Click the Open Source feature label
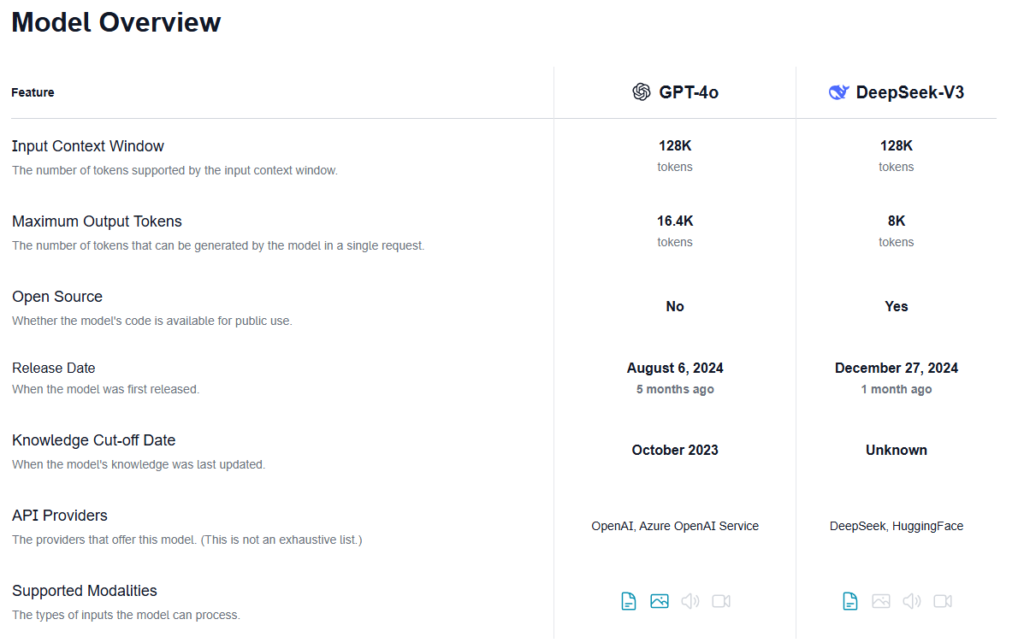This screenshot has width=1024, height=643. click(57, 296)
